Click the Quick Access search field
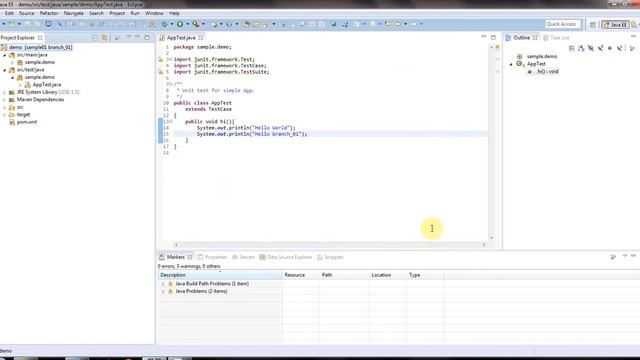Viewport: 640px width, 360px height. pos(562,24)
